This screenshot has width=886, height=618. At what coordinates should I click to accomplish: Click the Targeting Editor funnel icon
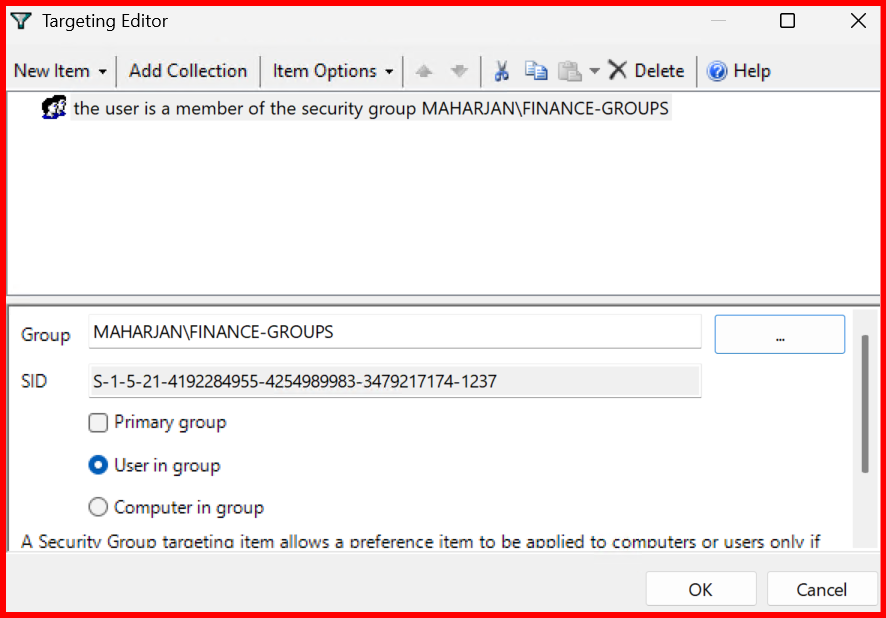21,21
